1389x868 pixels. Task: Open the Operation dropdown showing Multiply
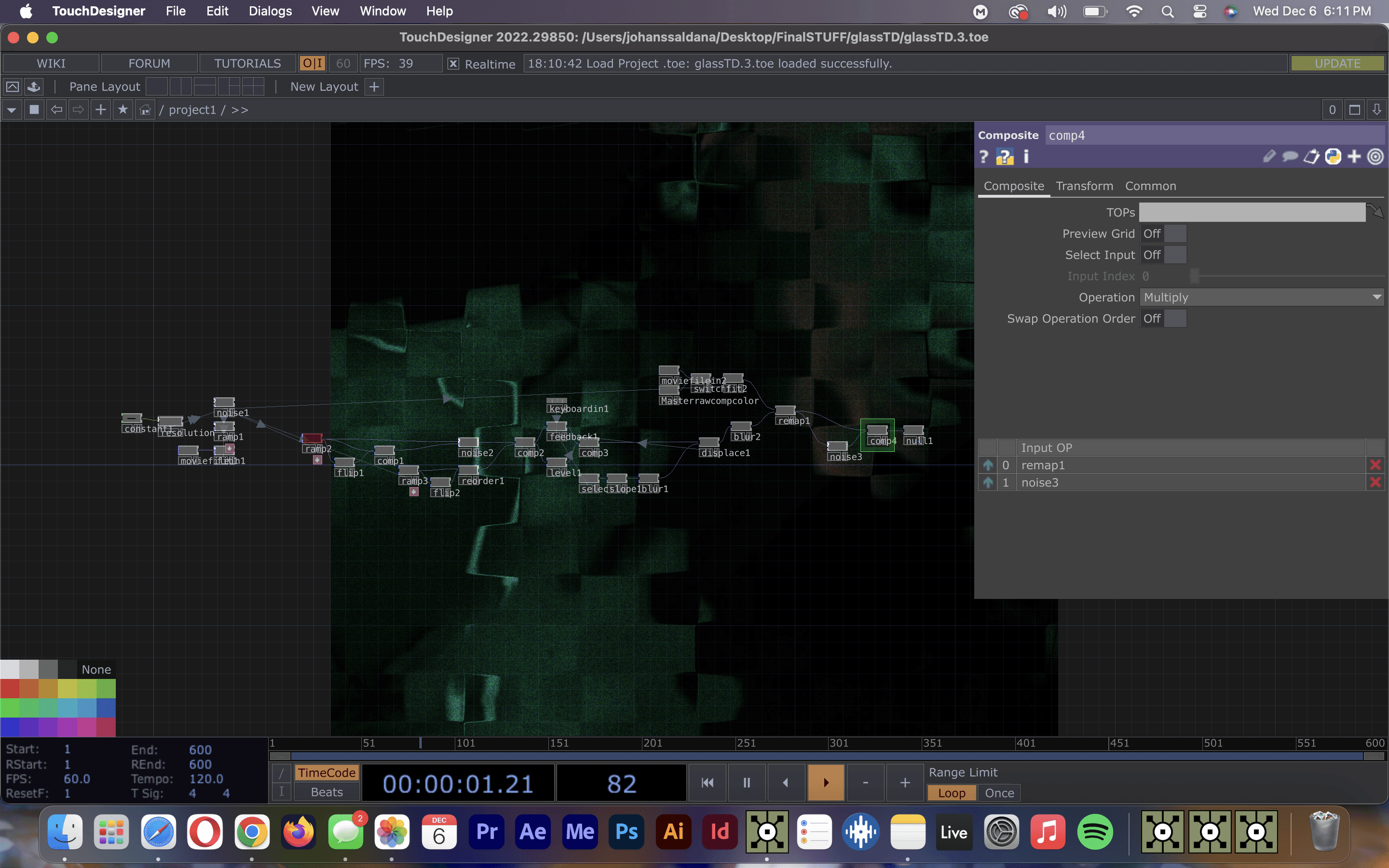point(1262,298)
